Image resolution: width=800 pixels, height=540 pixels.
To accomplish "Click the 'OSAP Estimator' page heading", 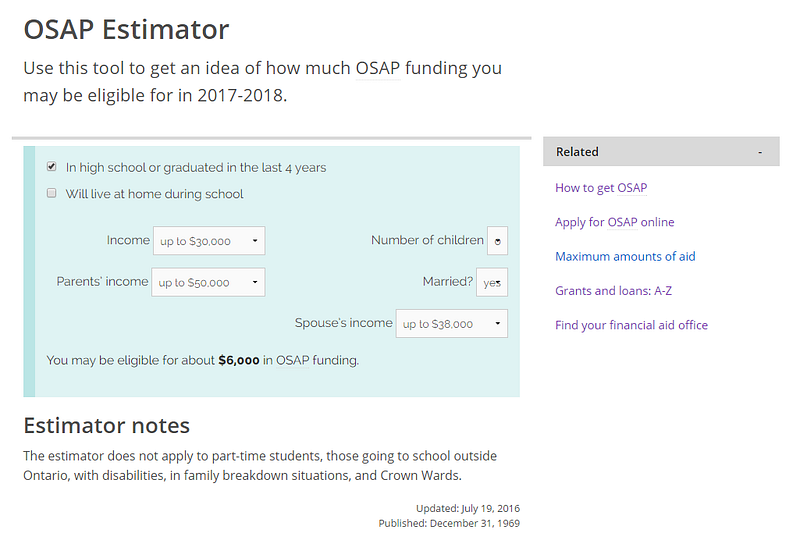I will tap(127, 29).
